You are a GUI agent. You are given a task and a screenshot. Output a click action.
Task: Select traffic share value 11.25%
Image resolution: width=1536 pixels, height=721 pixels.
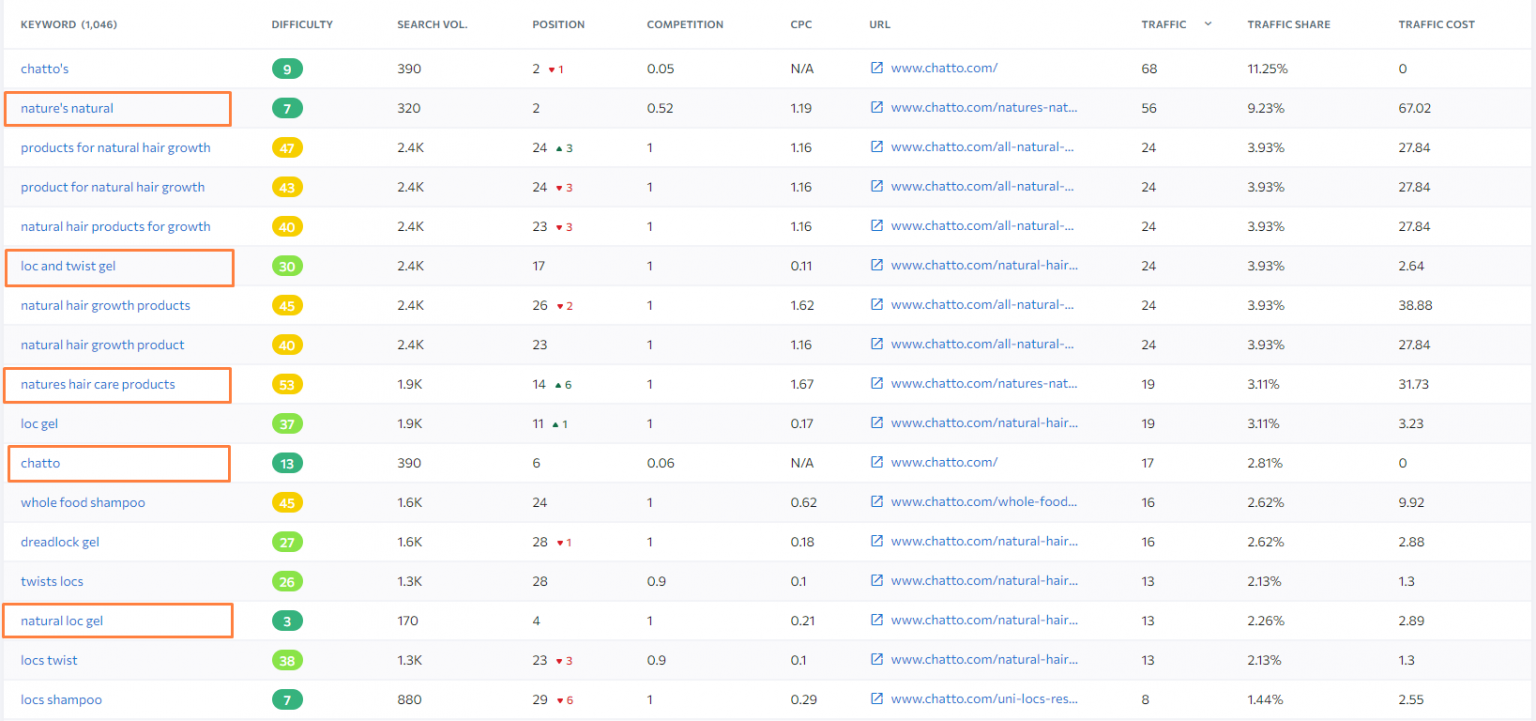pos(1267,69)
